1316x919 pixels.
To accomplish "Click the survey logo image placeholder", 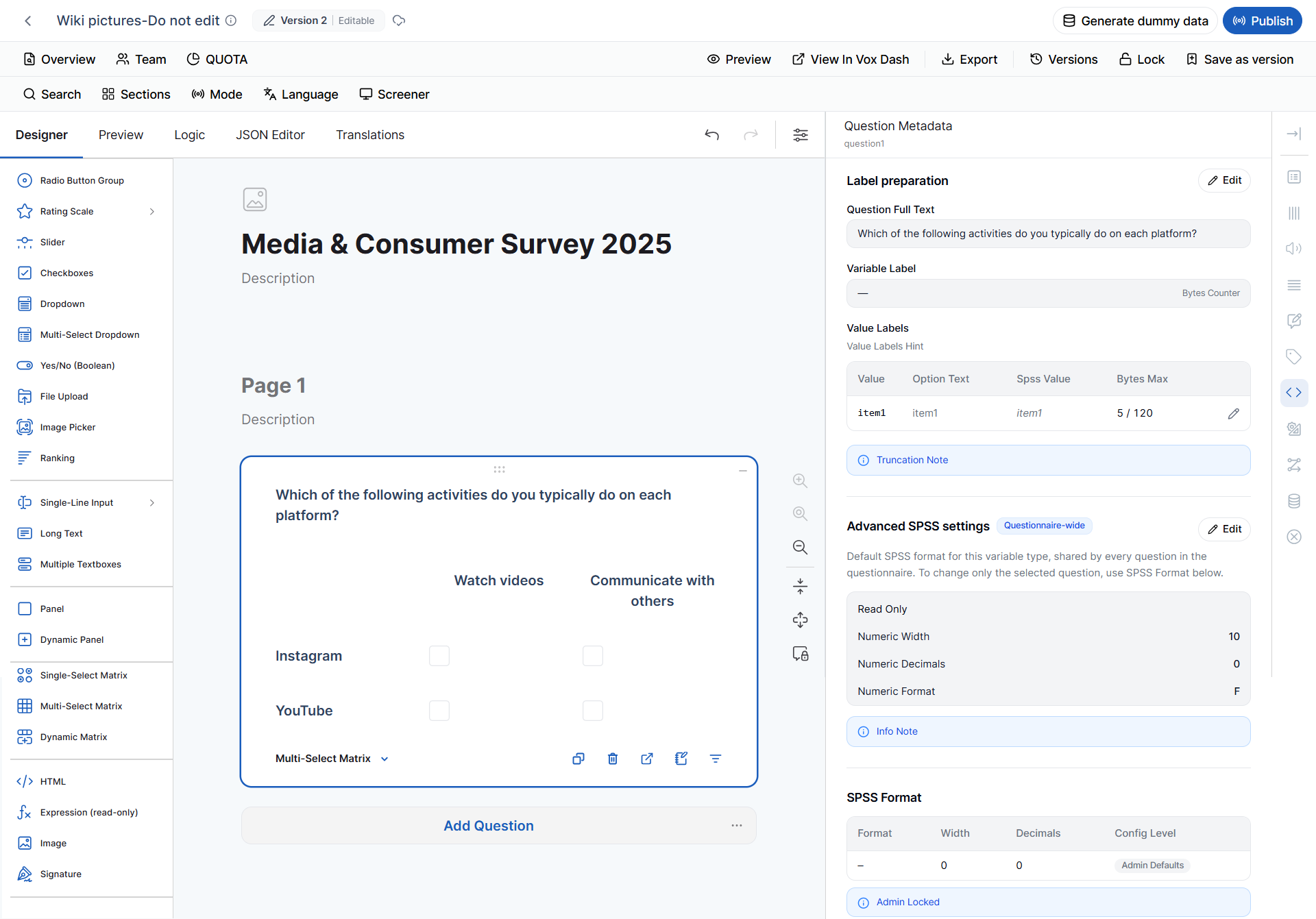I will (255, 199).
